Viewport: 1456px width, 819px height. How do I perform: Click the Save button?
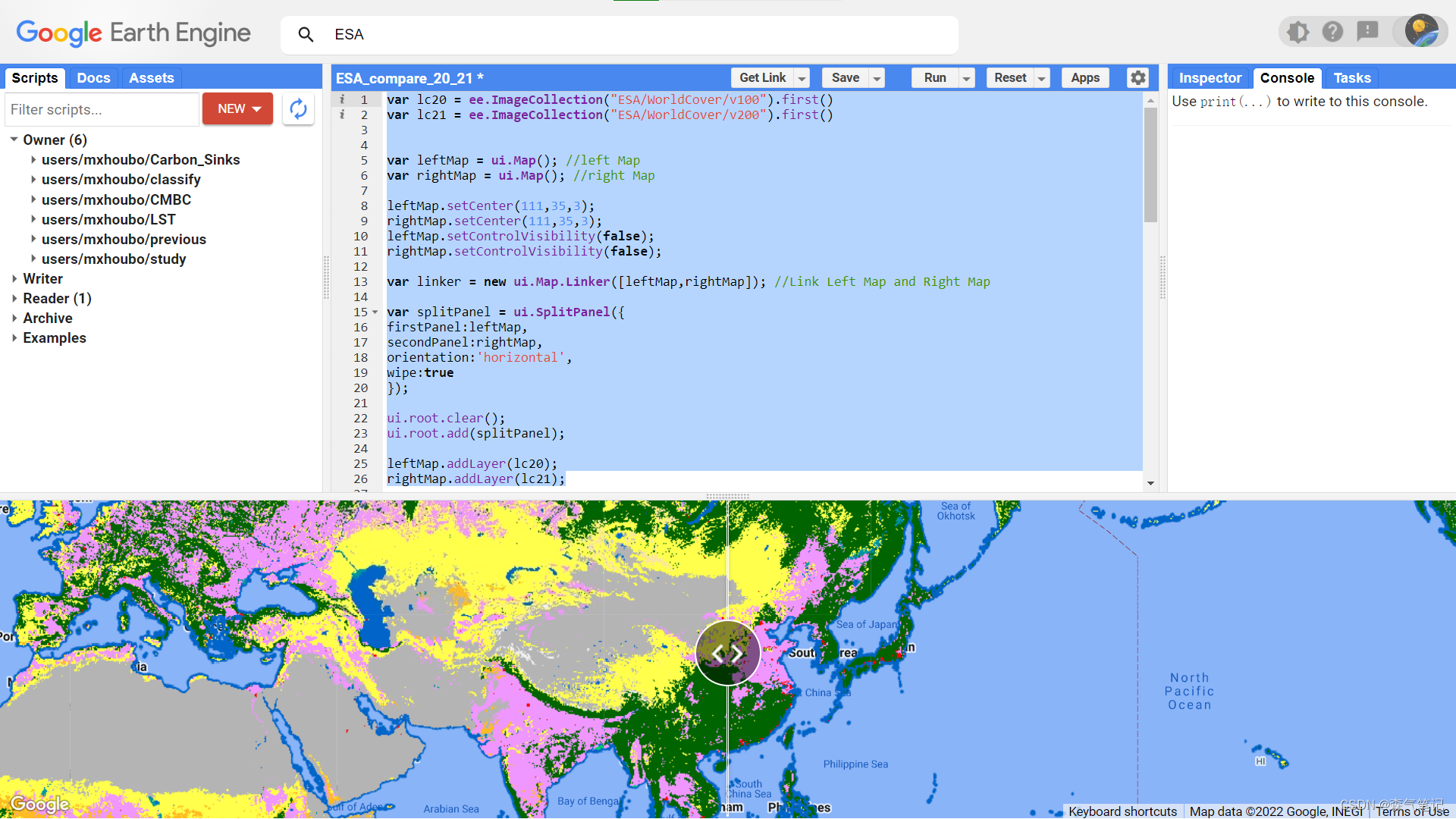[845, 77]
